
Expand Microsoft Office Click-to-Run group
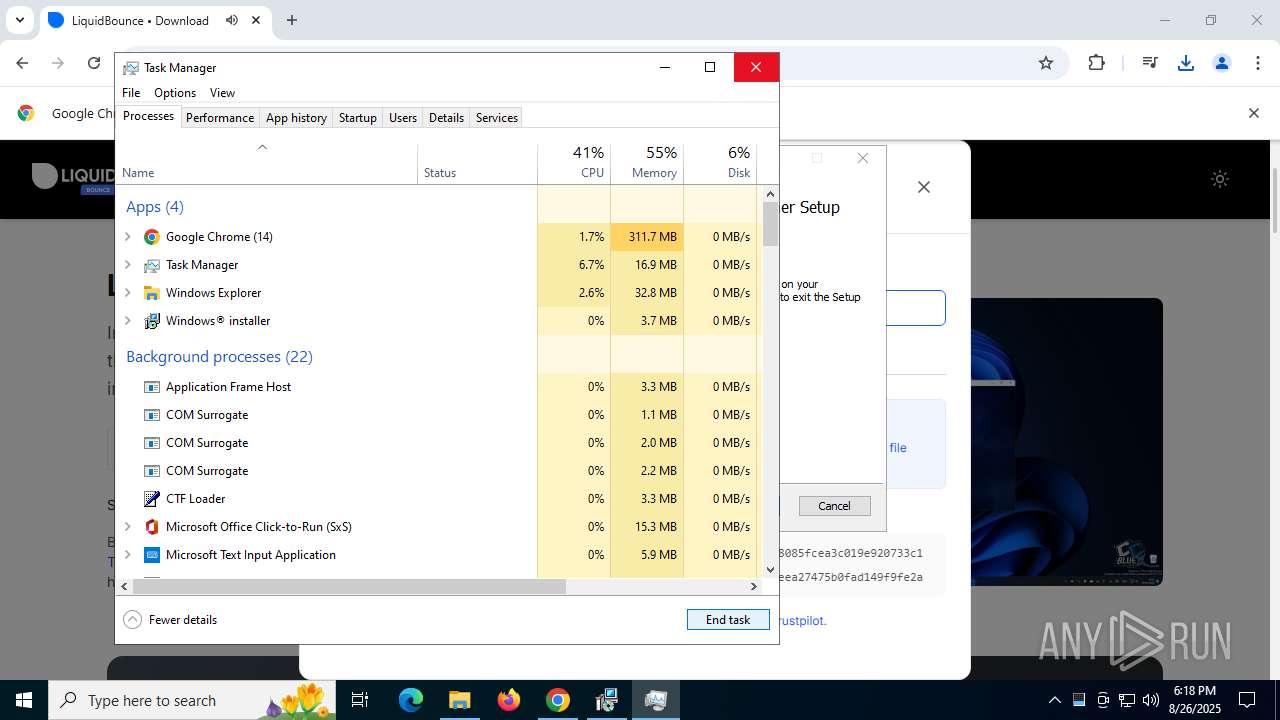[128, 527]
